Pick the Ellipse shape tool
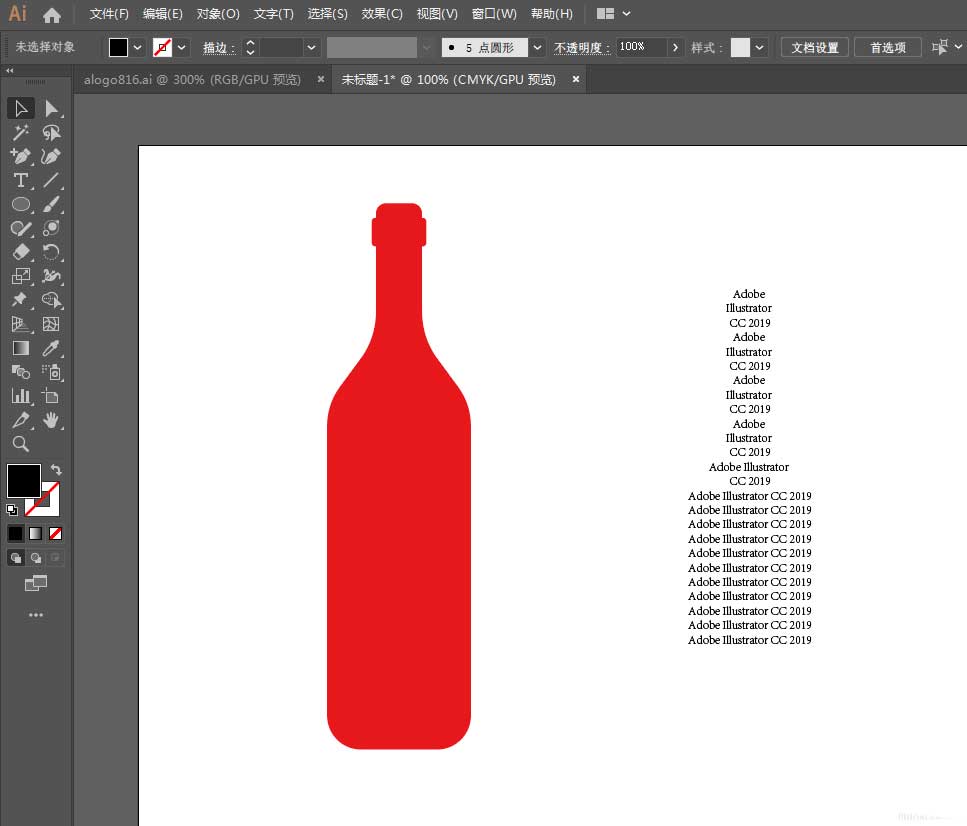 pyautogui.click(x=20, y=204)
